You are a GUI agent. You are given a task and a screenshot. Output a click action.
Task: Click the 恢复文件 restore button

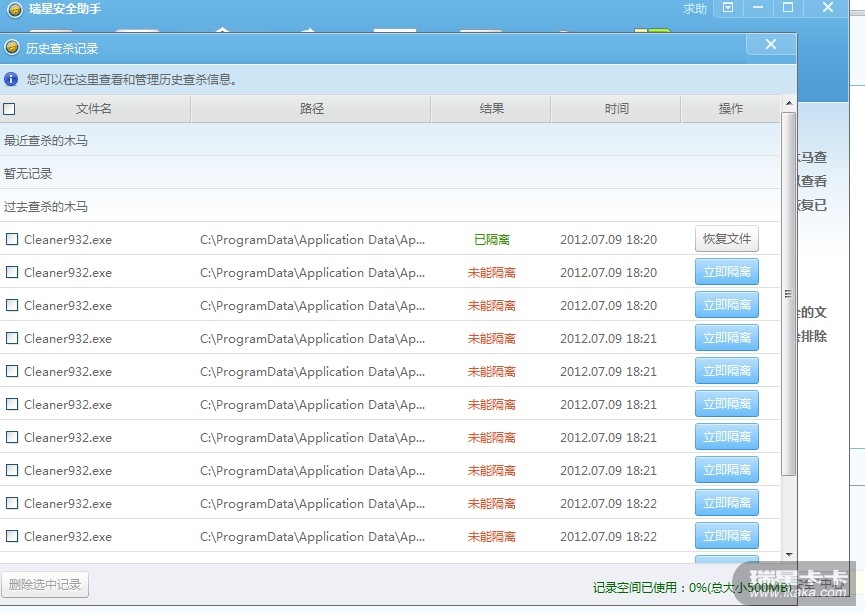727,239
